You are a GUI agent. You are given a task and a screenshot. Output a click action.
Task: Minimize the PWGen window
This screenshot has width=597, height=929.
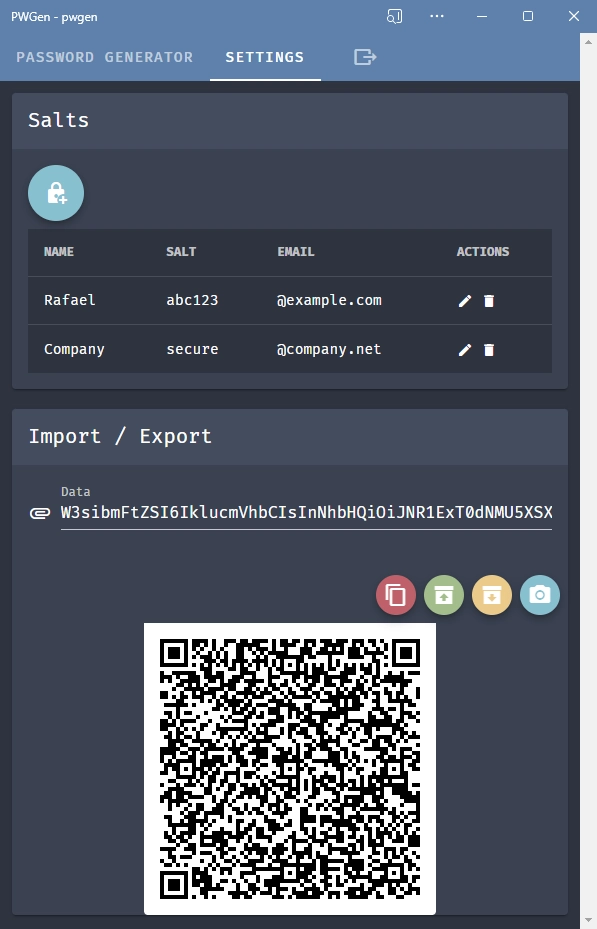(482, 17)
